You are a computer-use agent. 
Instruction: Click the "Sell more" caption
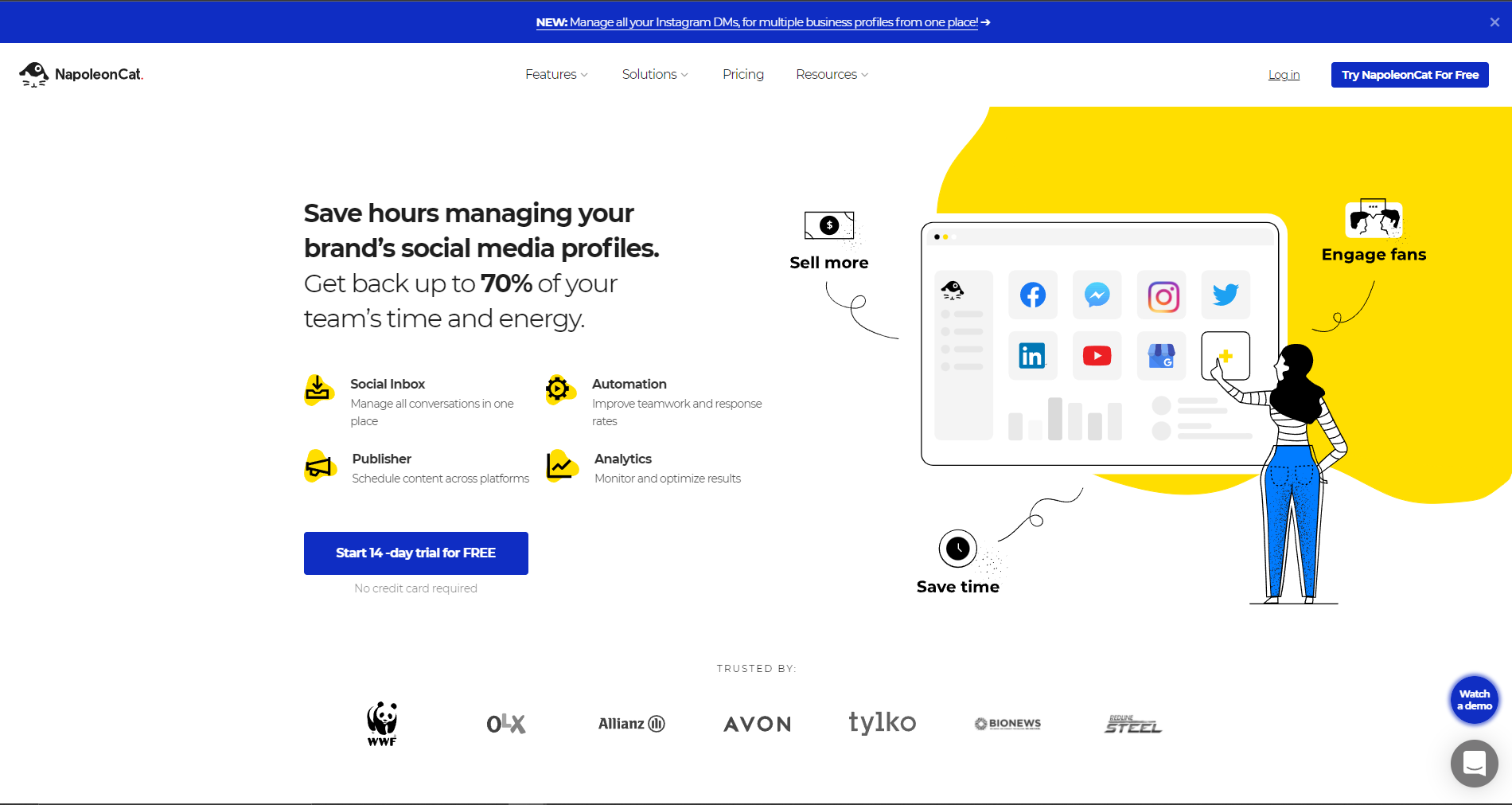pos(829,263)
